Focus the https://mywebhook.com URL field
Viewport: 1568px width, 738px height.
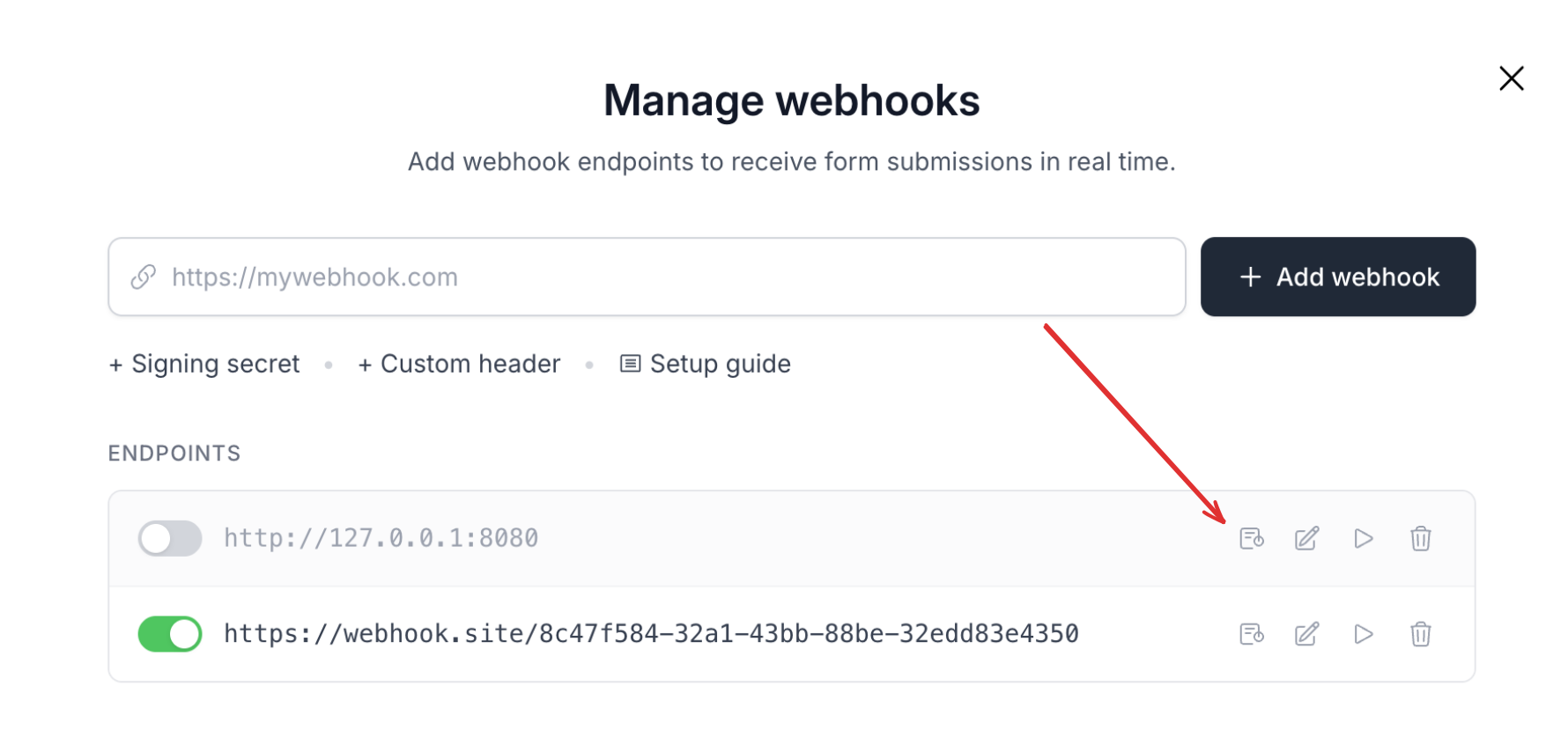coord(647,277)
